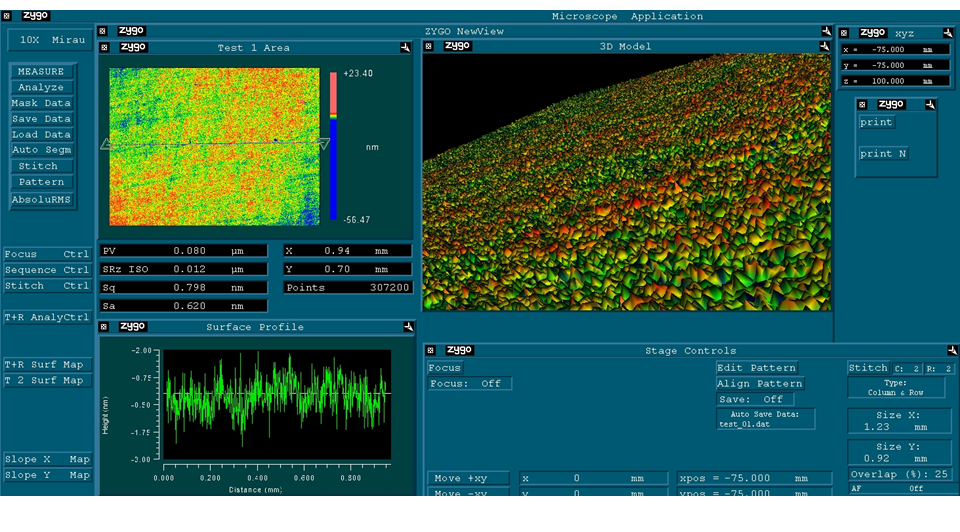Viewport: 960px width, 532px height.
Task: Click window menu box of Surface Profile
Action: (104, 327)
